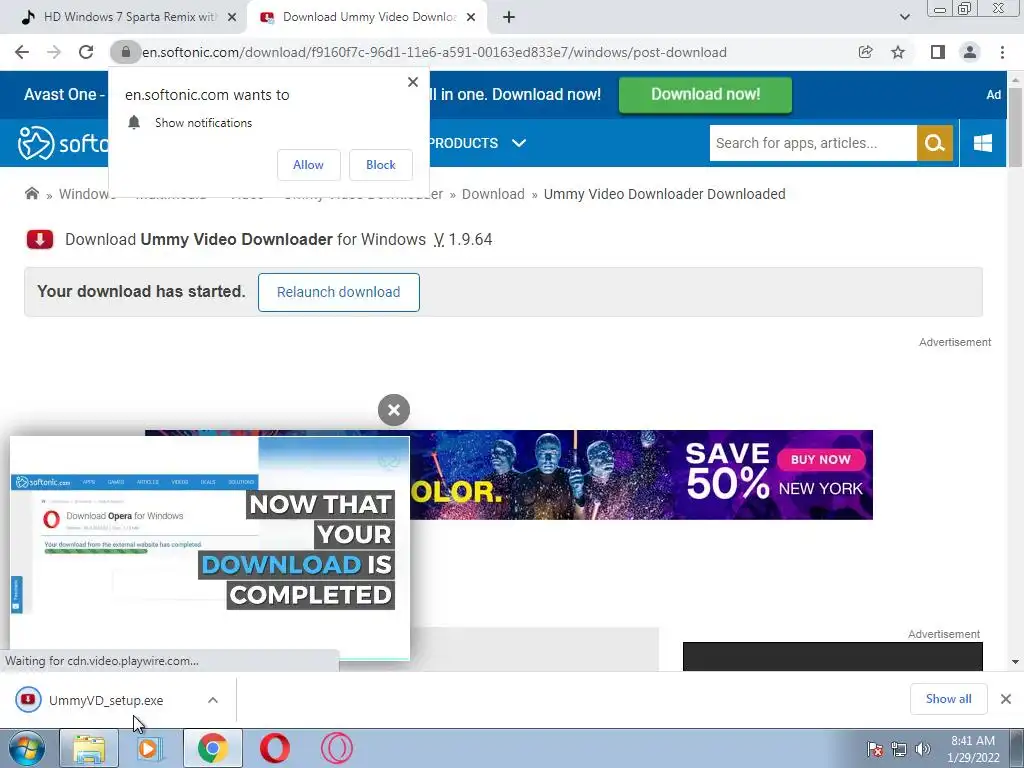The height and width of the screenshot is (768, 1024).
Task: Click the Chrome taskbar icon
Action: coord(212,748)
